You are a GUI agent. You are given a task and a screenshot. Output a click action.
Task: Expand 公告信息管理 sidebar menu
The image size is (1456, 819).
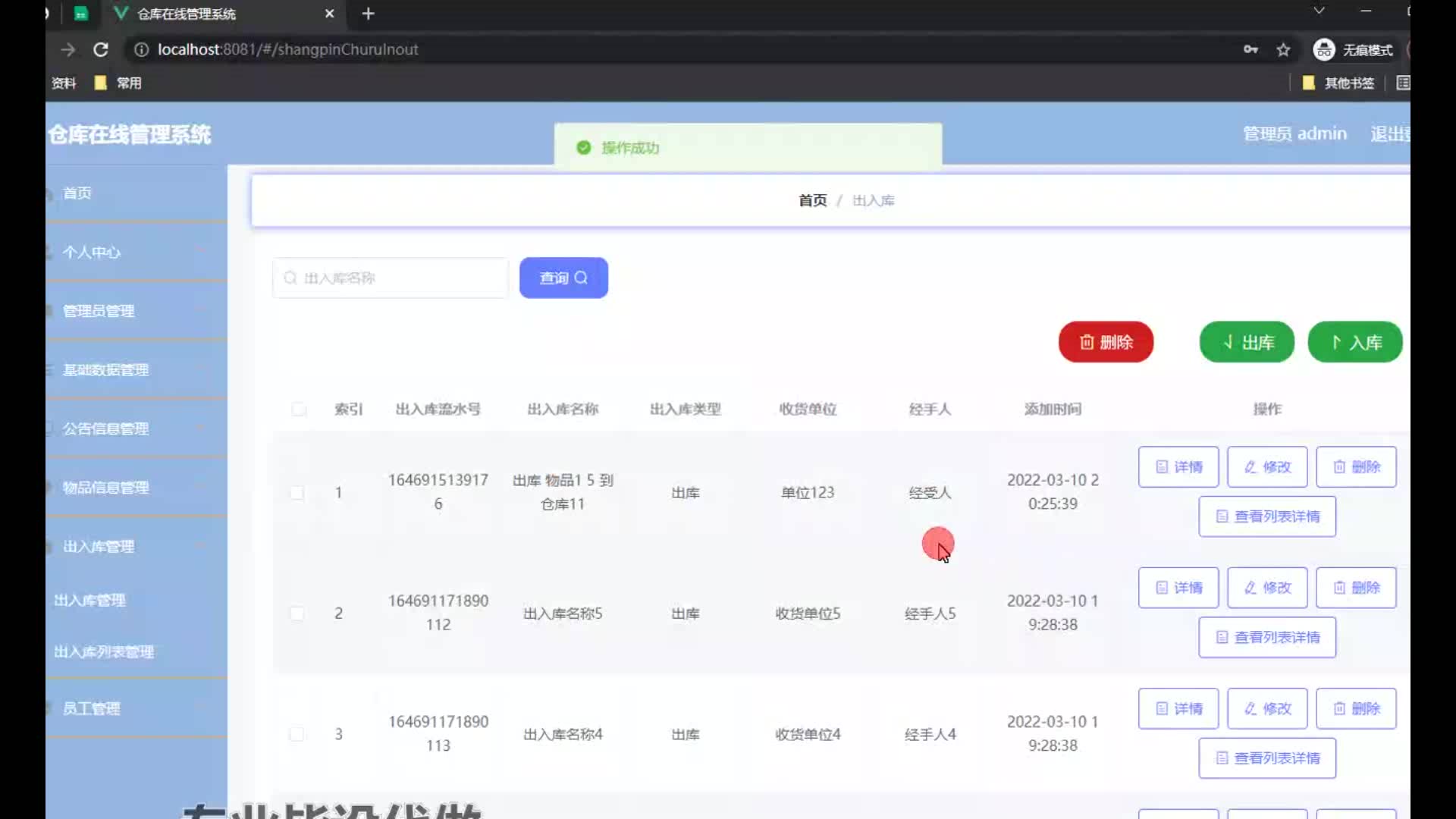[136, 428]
